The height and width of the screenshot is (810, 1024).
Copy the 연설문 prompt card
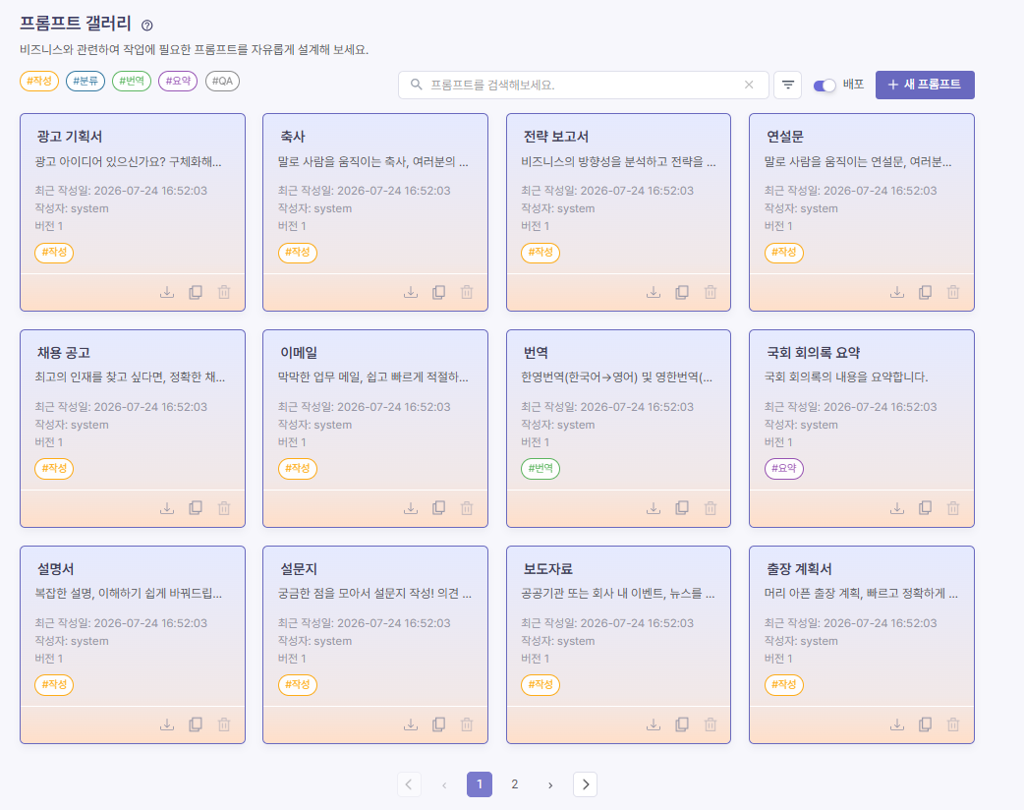point(925,292)
